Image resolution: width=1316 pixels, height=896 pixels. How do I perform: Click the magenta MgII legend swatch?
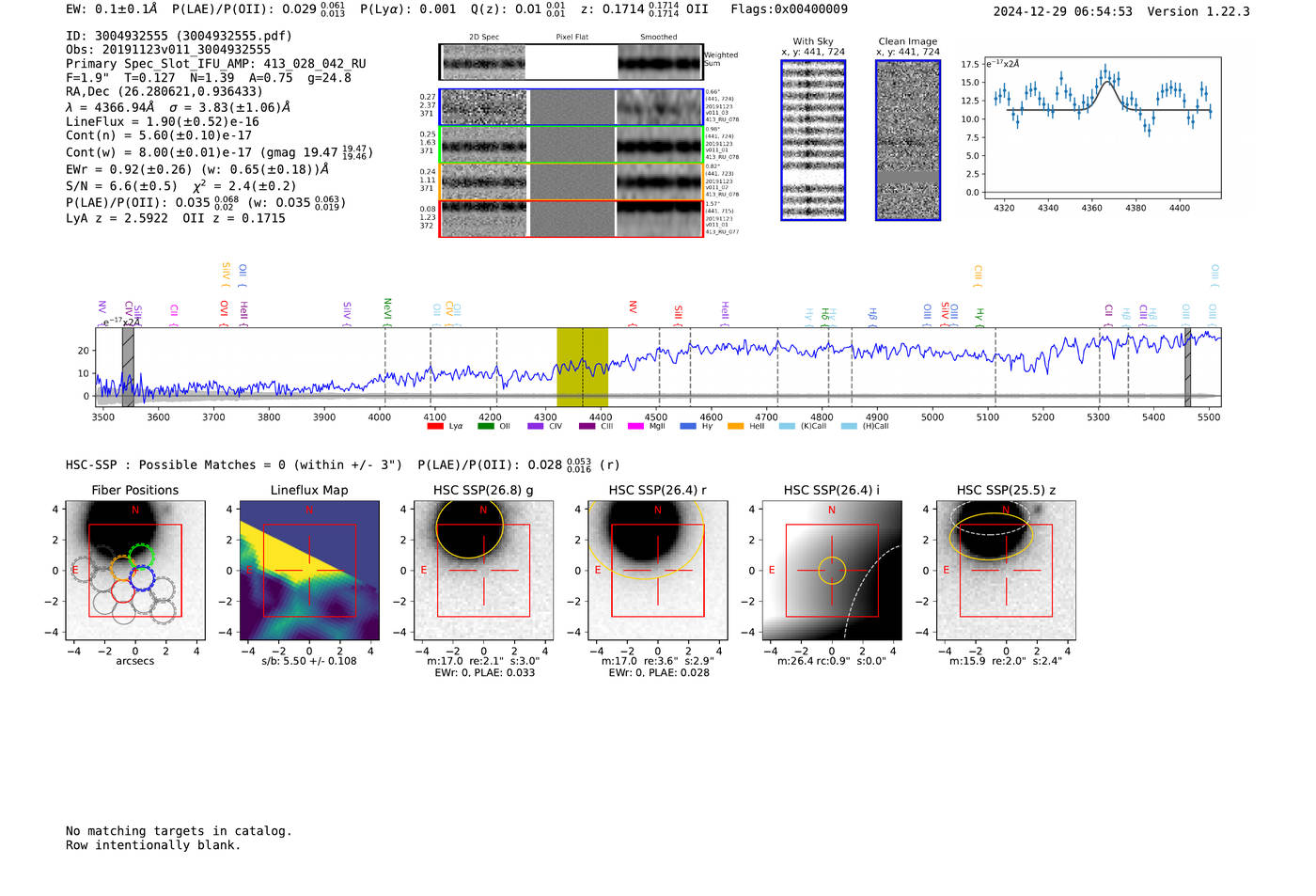pos(635,426)
